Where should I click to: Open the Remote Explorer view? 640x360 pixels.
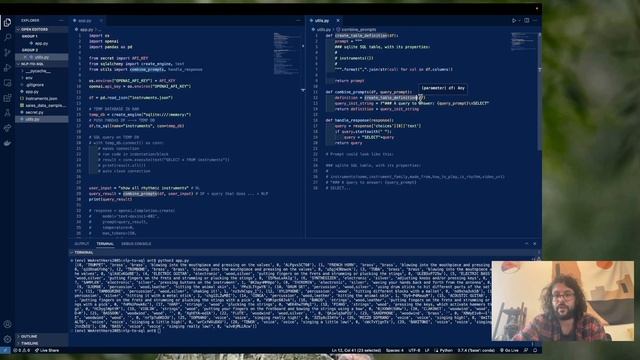point(7,83)
